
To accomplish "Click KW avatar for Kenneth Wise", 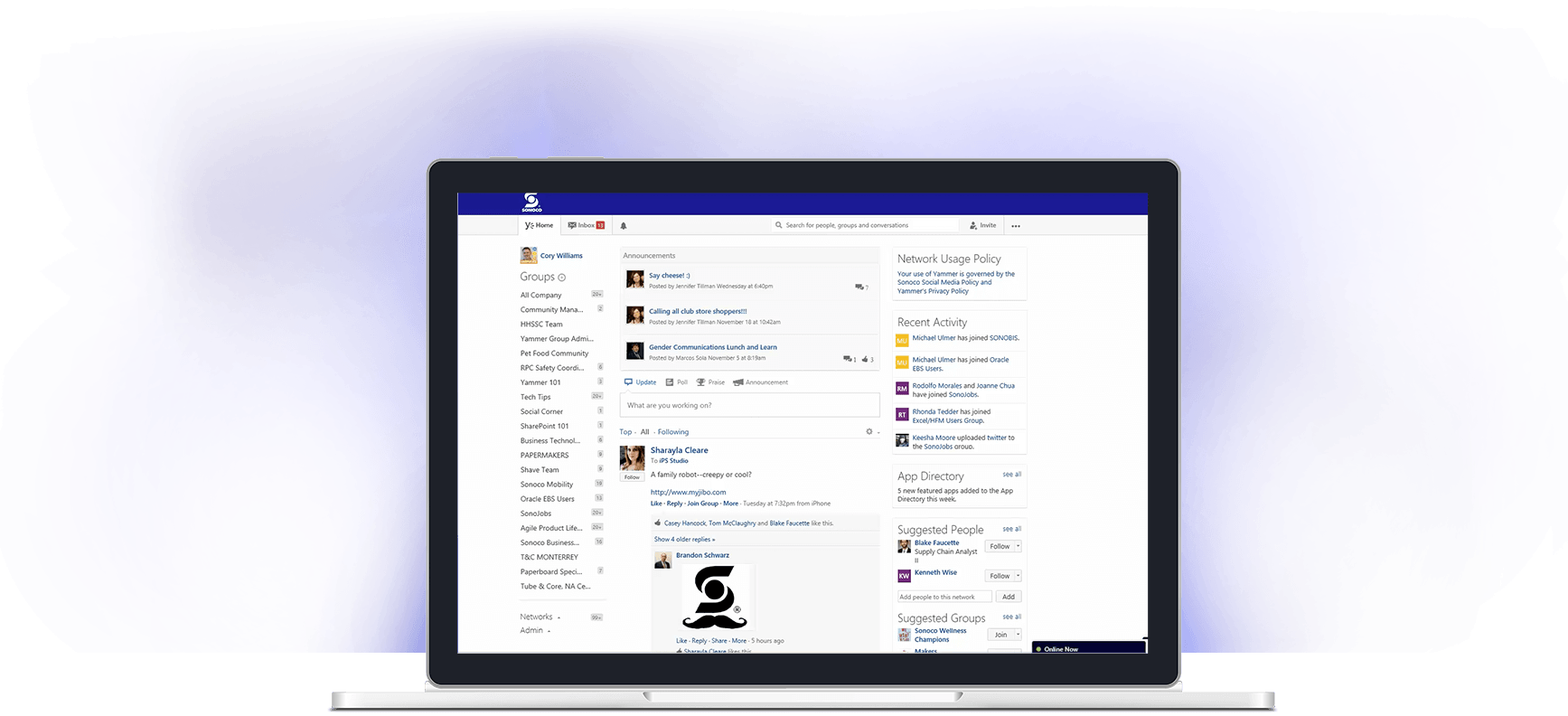I will coord(904,576).
